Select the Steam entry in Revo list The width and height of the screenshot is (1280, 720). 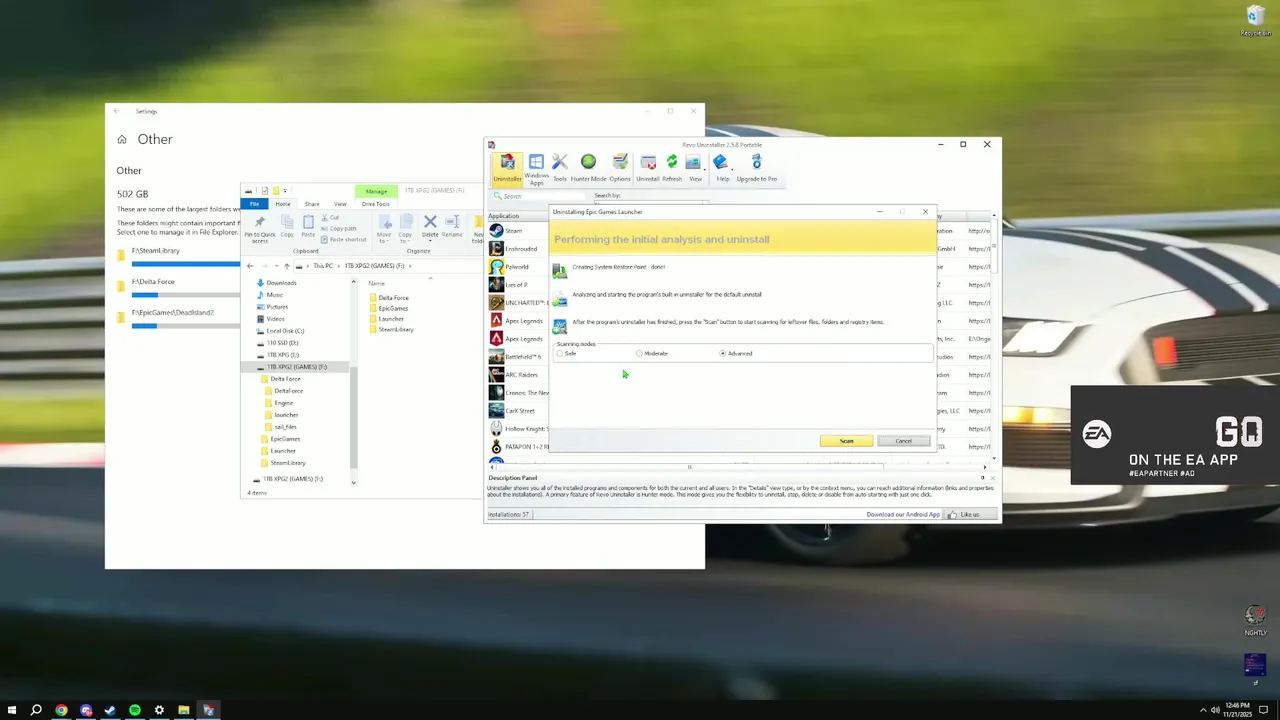(x=517, y=231)
